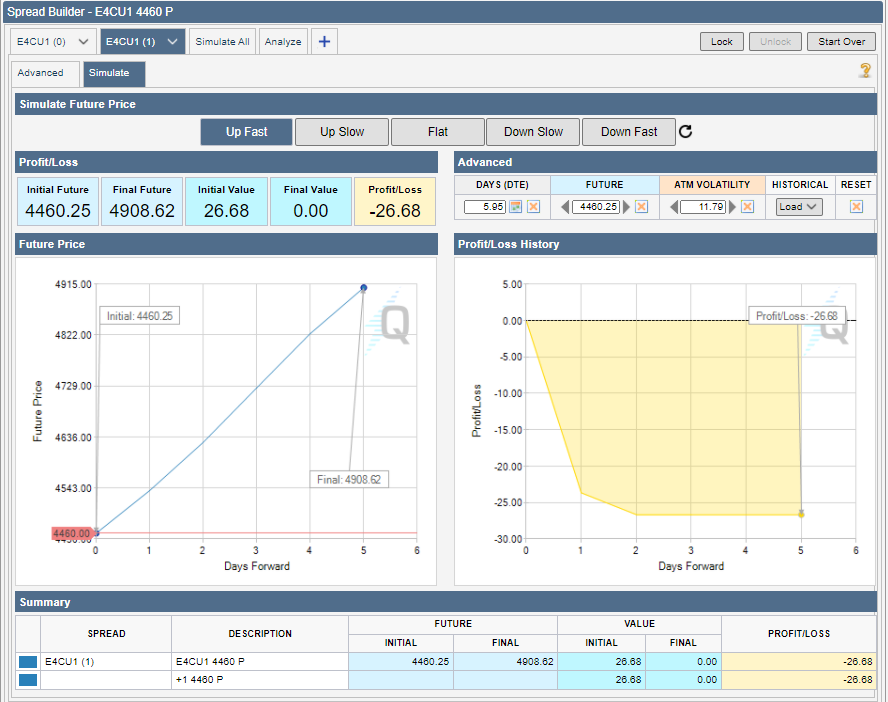Screen dimensions: 888x702
Task: Increase Future price with right arrow
Action: pyautogui.click(x=627, y=207)
